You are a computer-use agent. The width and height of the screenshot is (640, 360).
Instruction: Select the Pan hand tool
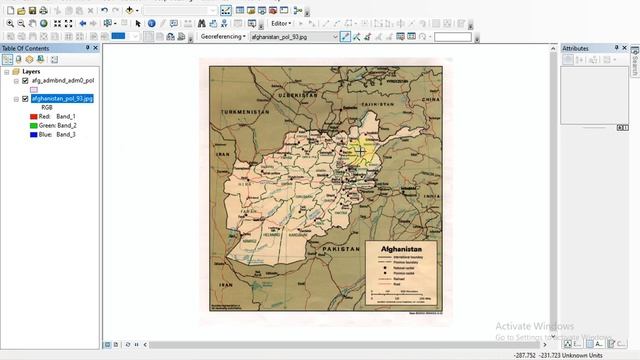coord(32,24)
